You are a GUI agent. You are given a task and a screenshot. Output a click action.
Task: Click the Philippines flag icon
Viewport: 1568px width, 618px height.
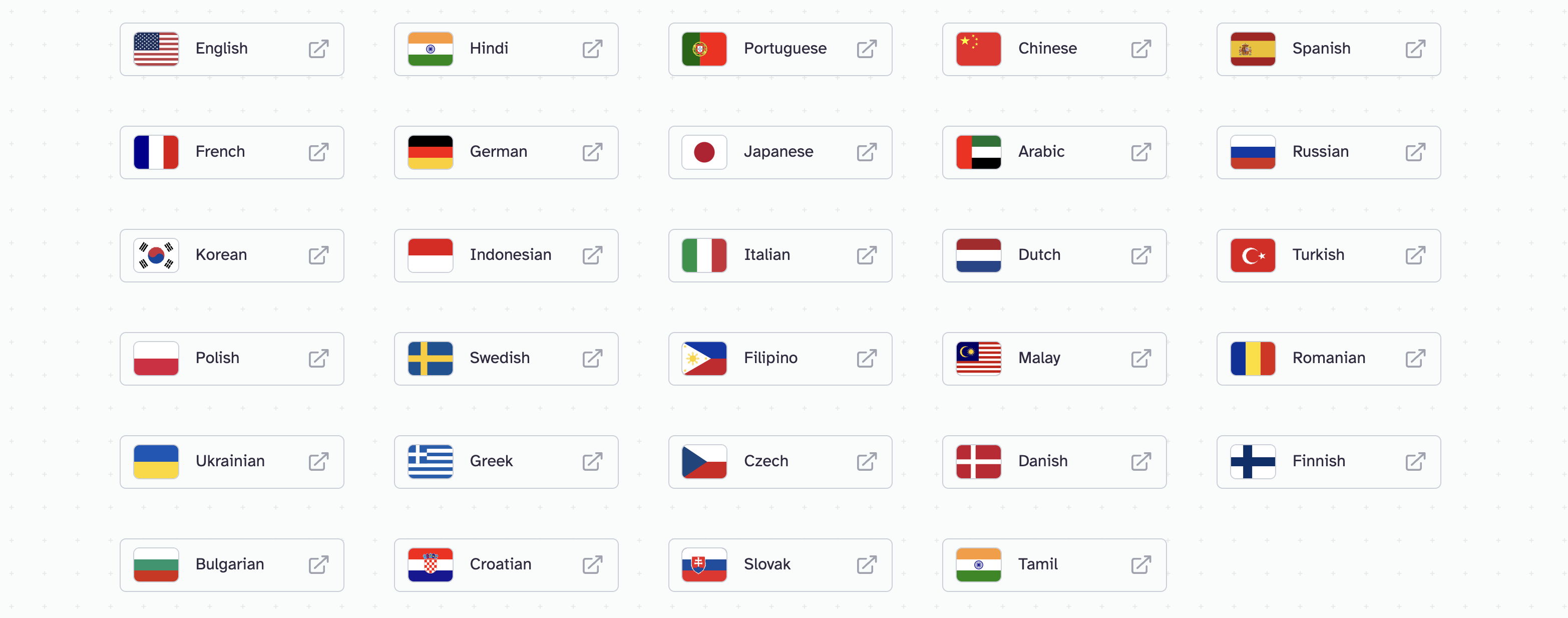point(704,359)
